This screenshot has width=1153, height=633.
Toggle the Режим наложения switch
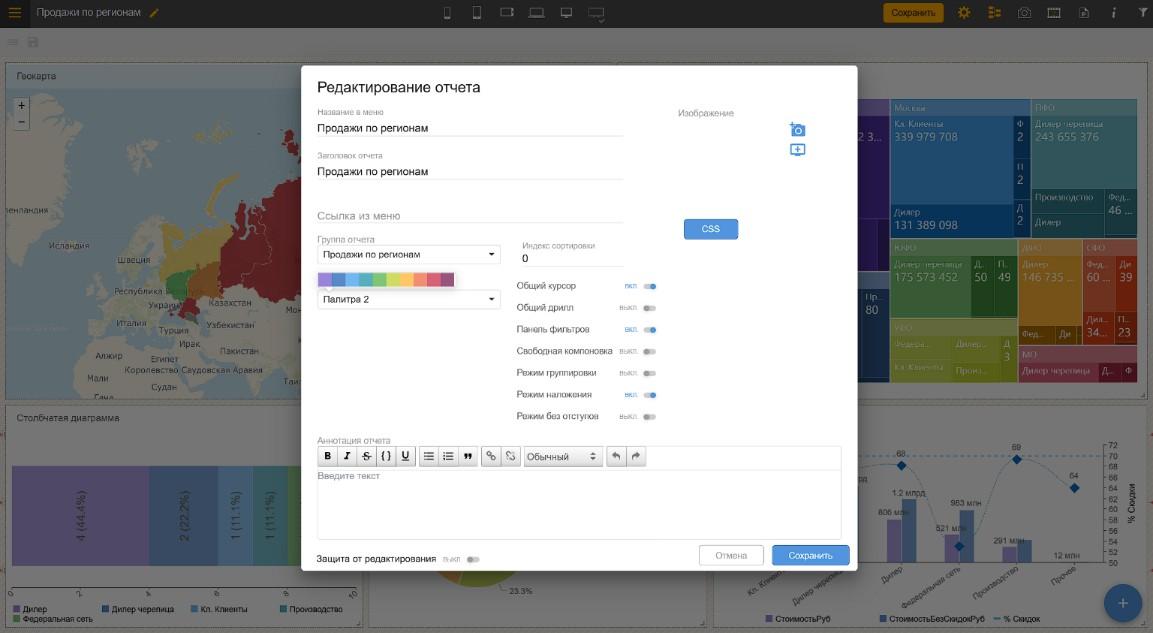649,395
